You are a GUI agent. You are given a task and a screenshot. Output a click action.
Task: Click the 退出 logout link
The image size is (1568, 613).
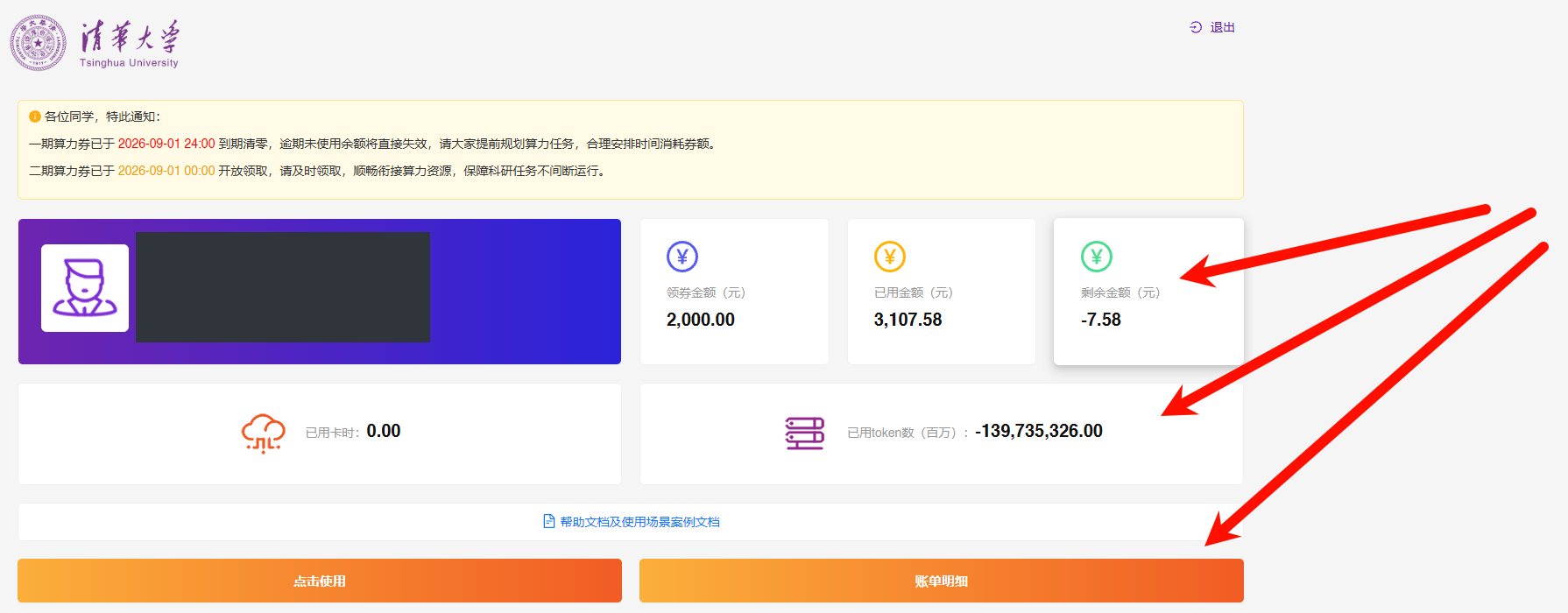coord(1222,27)
